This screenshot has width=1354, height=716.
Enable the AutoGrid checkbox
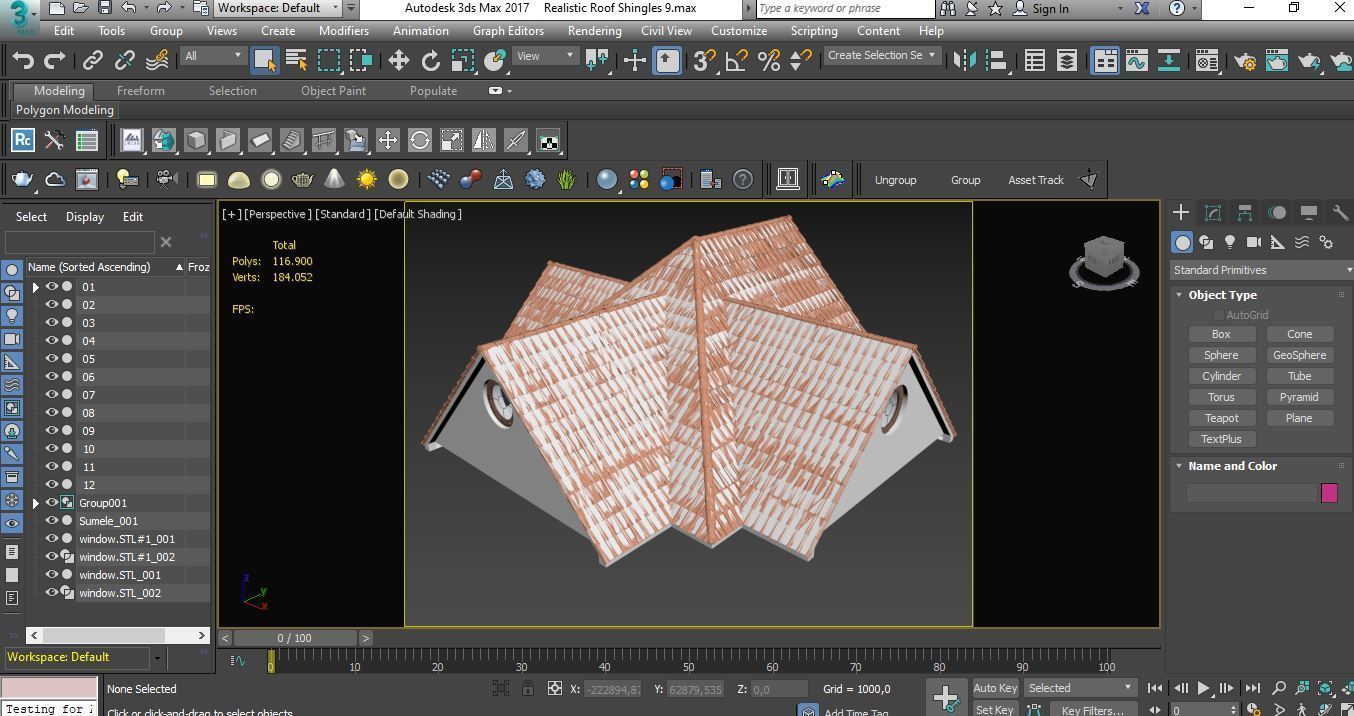coord(1219,315)
